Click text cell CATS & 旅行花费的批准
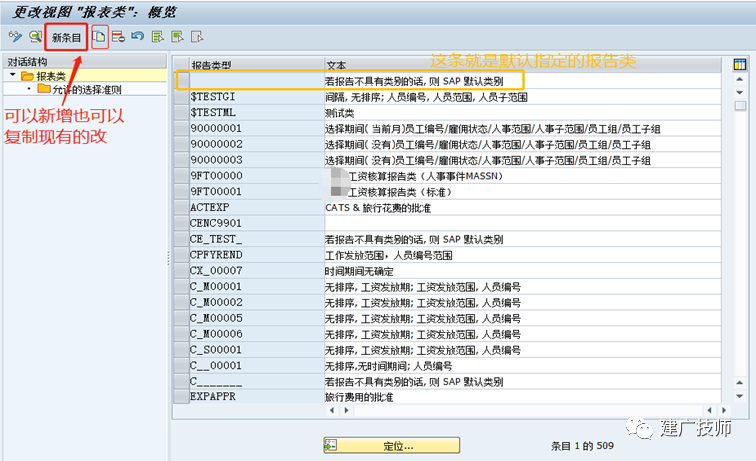This screenshot has height=461, width=756. pos(523,208)
